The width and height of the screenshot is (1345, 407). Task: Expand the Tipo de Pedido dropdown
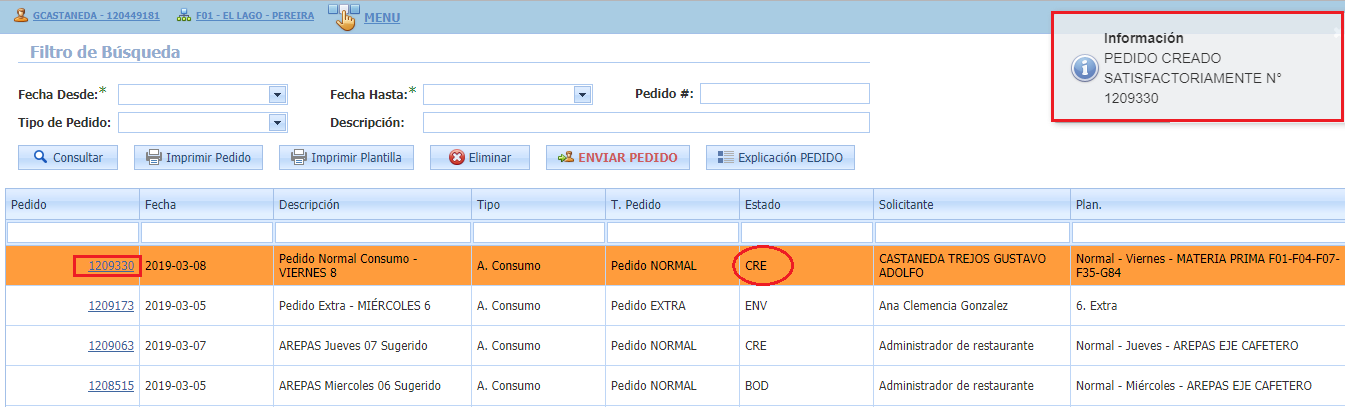click(278, 123)
